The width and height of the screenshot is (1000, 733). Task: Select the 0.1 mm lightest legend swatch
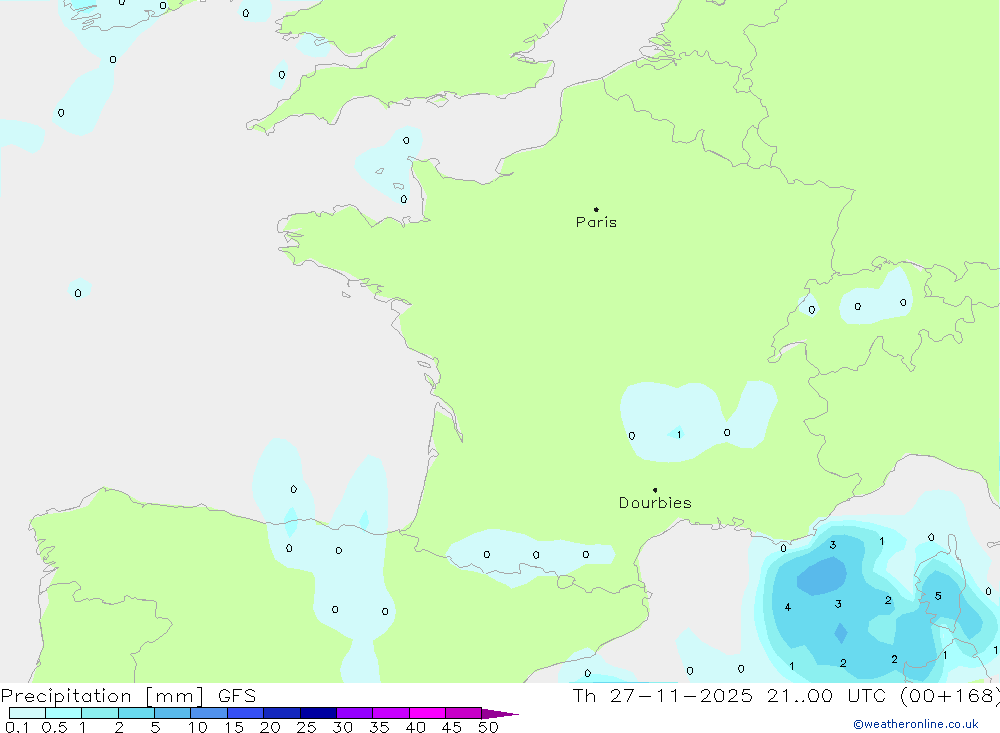pos(27,713)
